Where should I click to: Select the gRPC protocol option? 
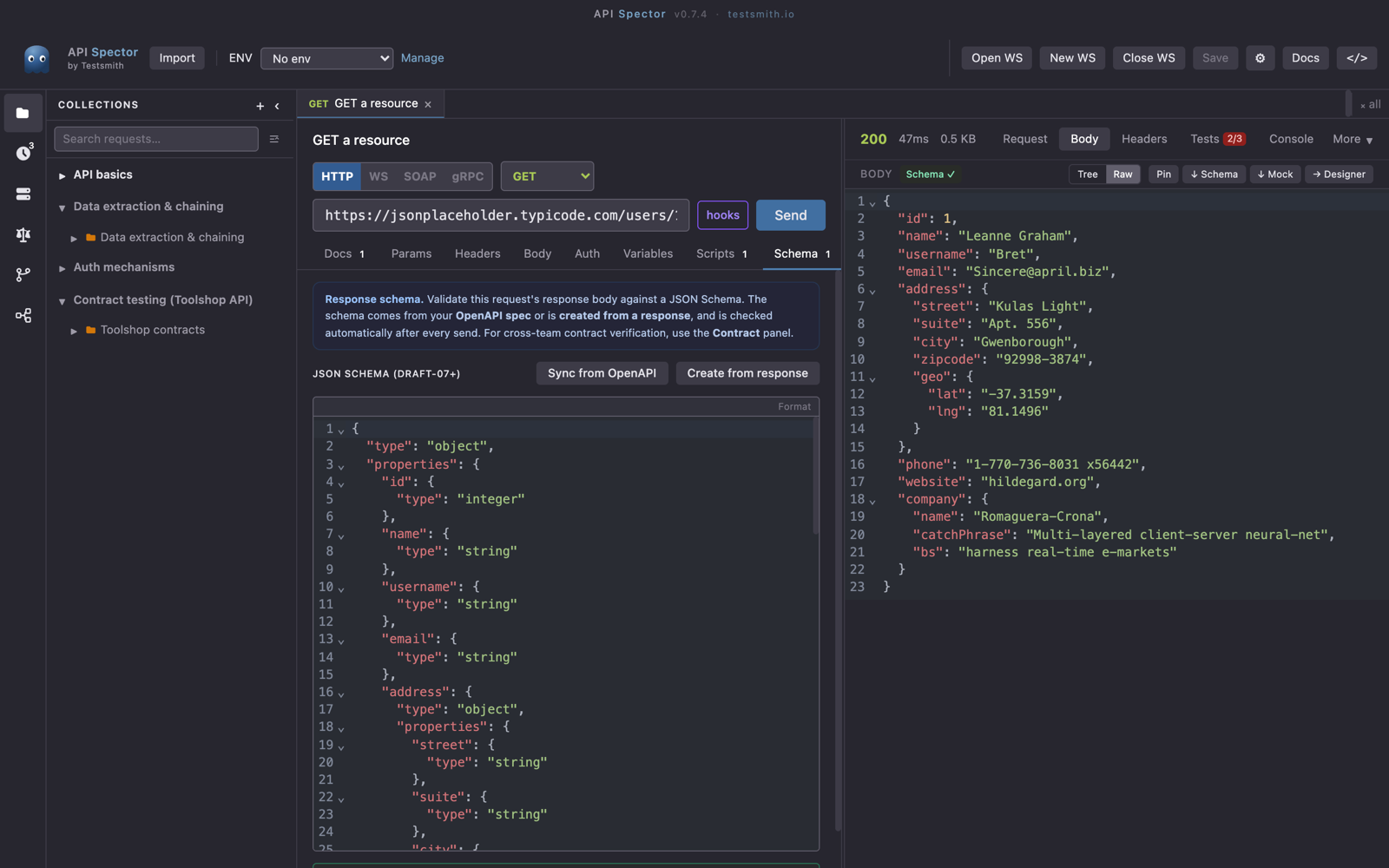[468, 176]
